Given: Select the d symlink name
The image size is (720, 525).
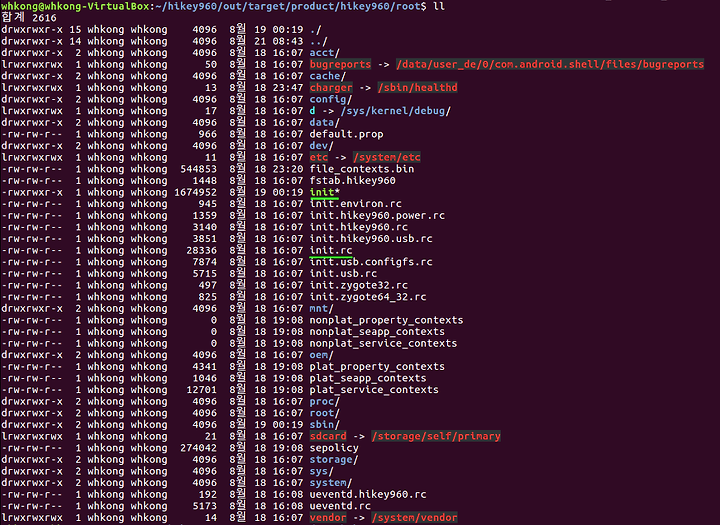Looking at the screenshot, I should pyautogui.click(x=312, y=111).
